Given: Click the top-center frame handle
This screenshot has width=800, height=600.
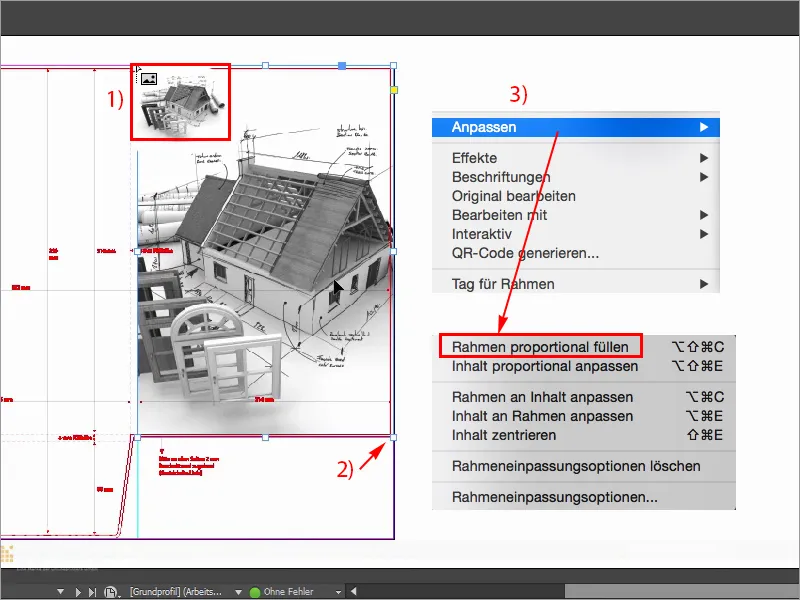Looking at the screenshot, I should (x=265, y=65).
